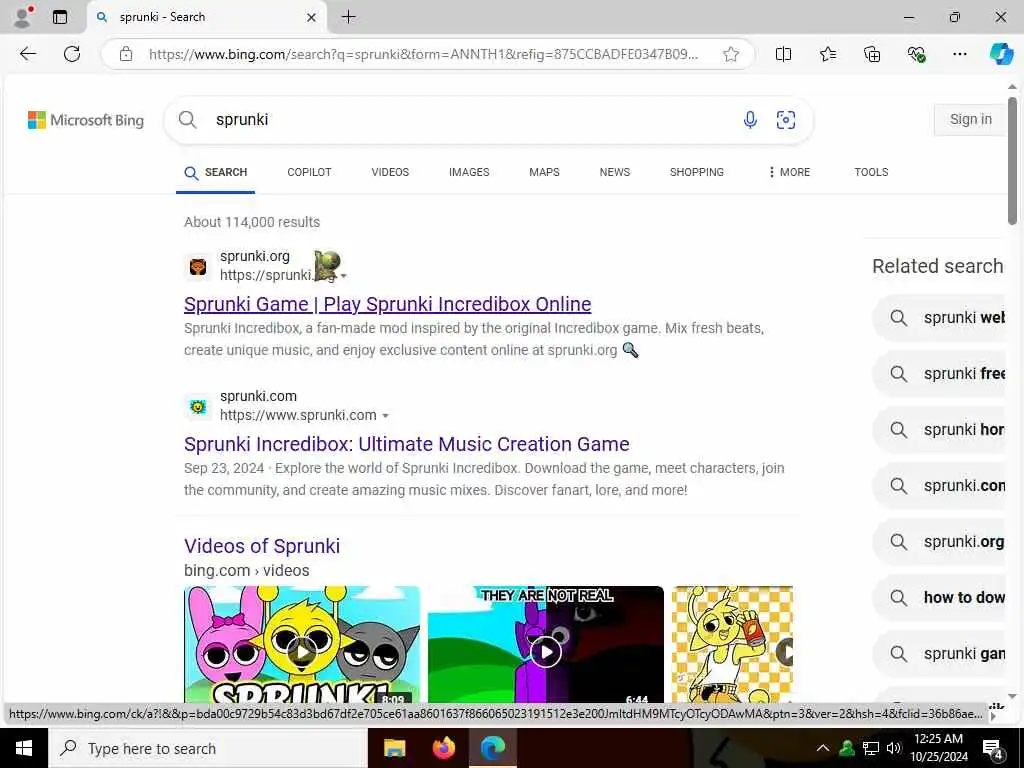
Task: Click related search sprunki free
Action: click(x=940, y=374)
